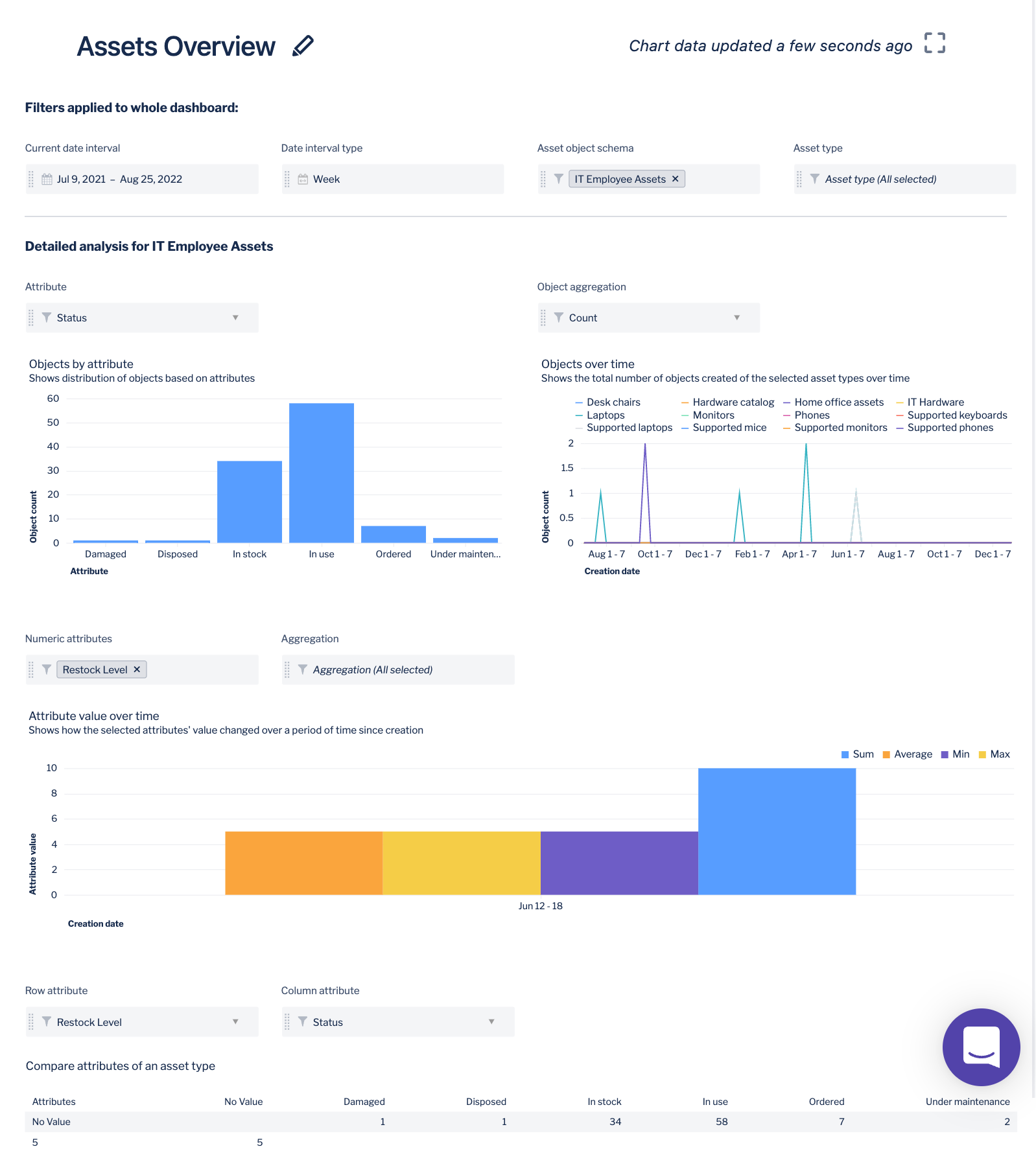Click the Max yellow legend swatch
The image size is (1036, 1151).
[x=982, y=754]
